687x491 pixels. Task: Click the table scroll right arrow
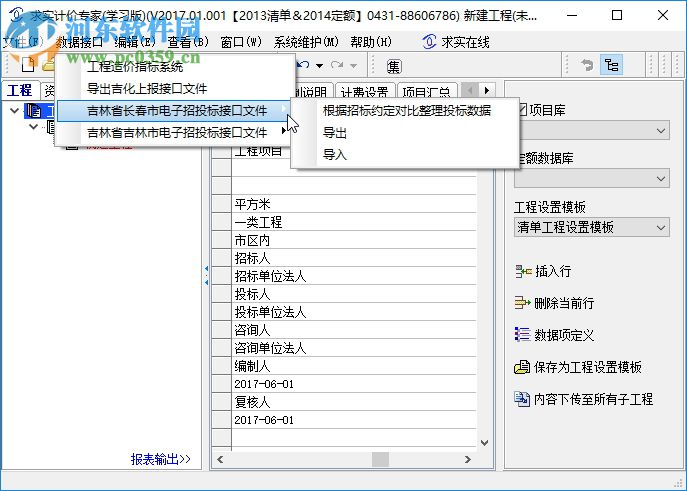(467, 459)
